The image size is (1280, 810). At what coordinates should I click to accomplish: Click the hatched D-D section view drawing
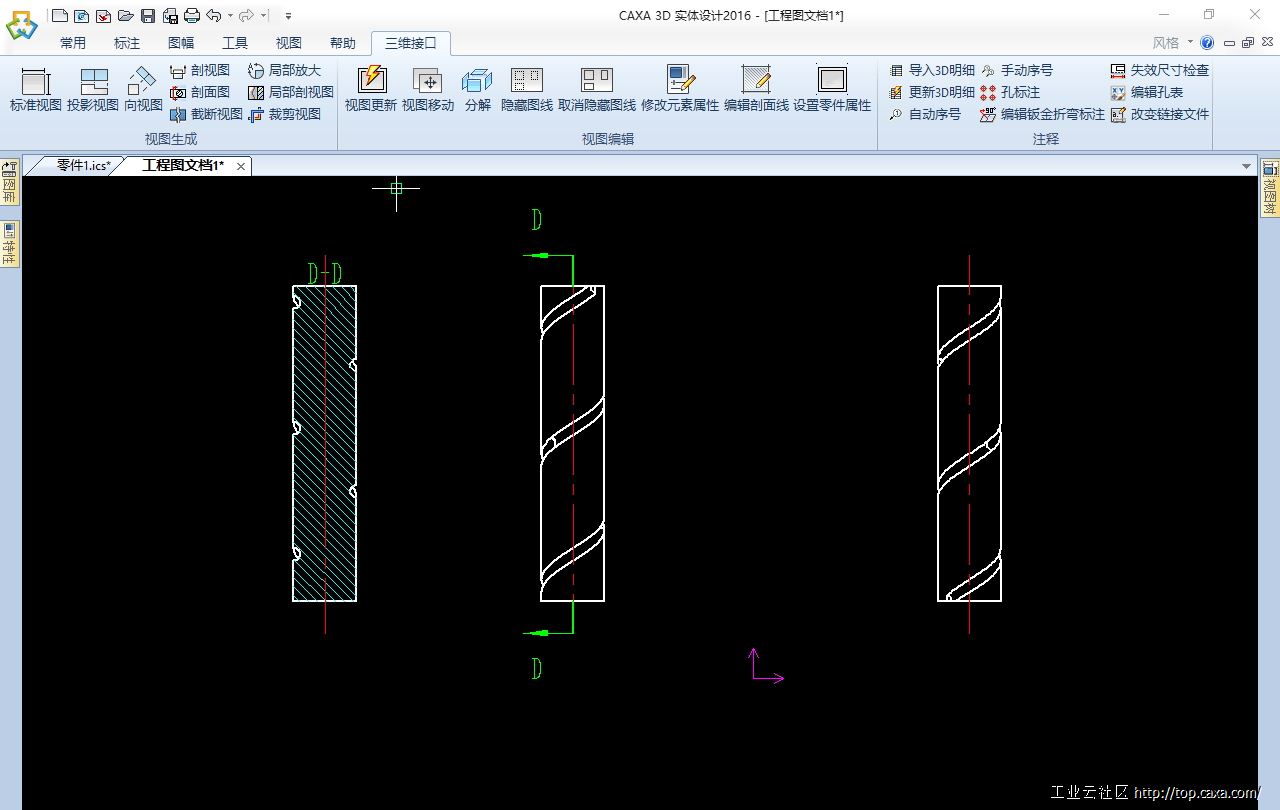coord(325,443)
